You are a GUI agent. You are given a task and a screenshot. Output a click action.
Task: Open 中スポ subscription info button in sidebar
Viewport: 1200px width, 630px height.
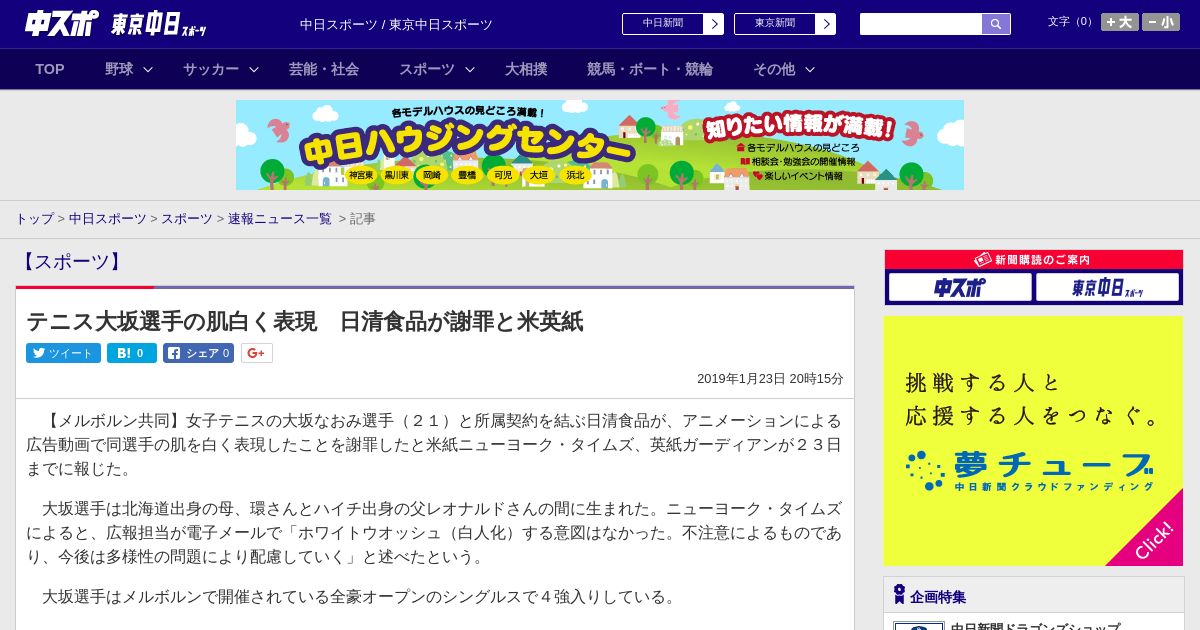960,288
